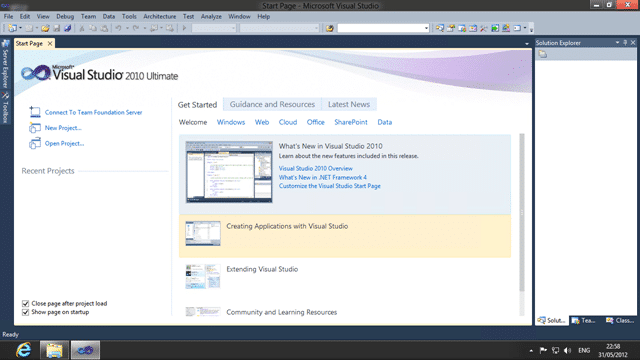Screen dimensions: 640x360
Task: Open File Explorer from taskbar
Action: tap(54, 350)
